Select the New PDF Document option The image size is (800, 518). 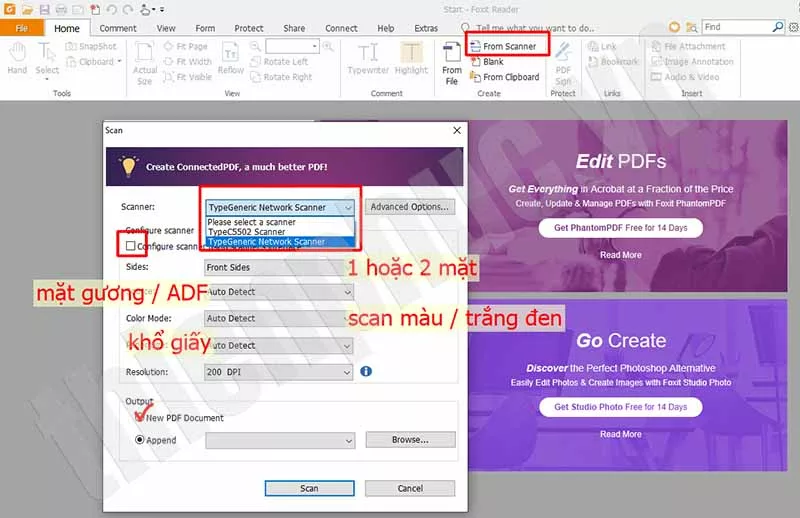coord(140,417)
